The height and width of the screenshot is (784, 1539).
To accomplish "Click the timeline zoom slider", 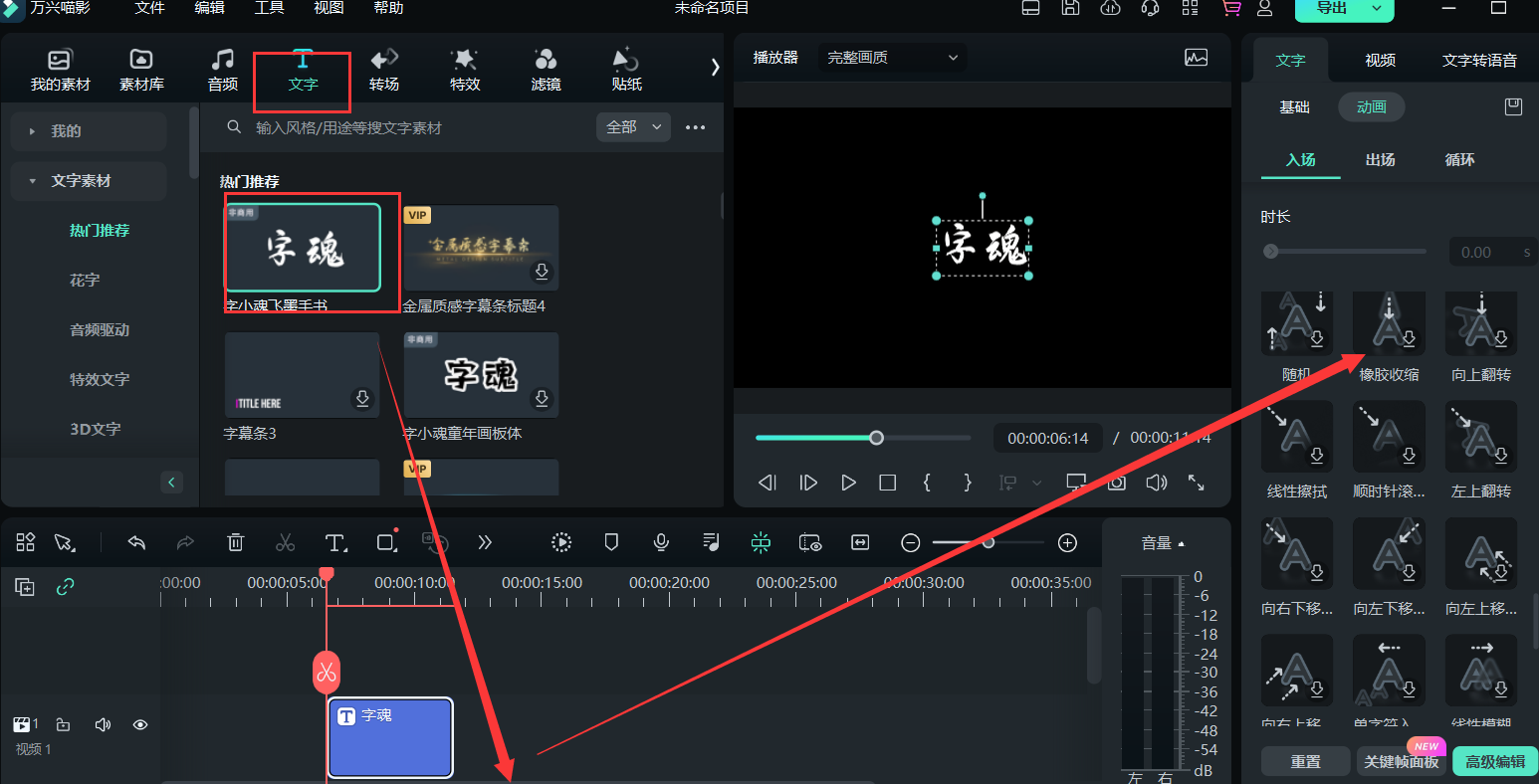I will [988, 542].
